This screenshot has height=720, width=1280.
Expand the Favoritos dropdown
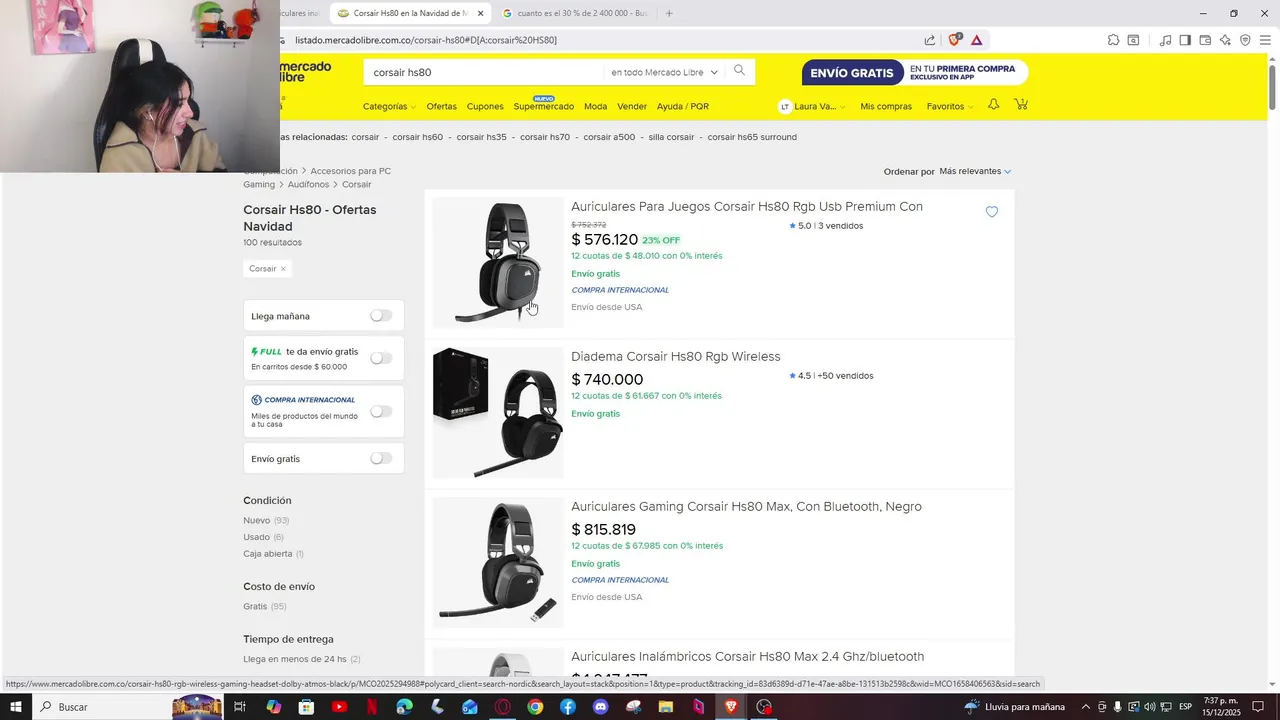point(950,106)
